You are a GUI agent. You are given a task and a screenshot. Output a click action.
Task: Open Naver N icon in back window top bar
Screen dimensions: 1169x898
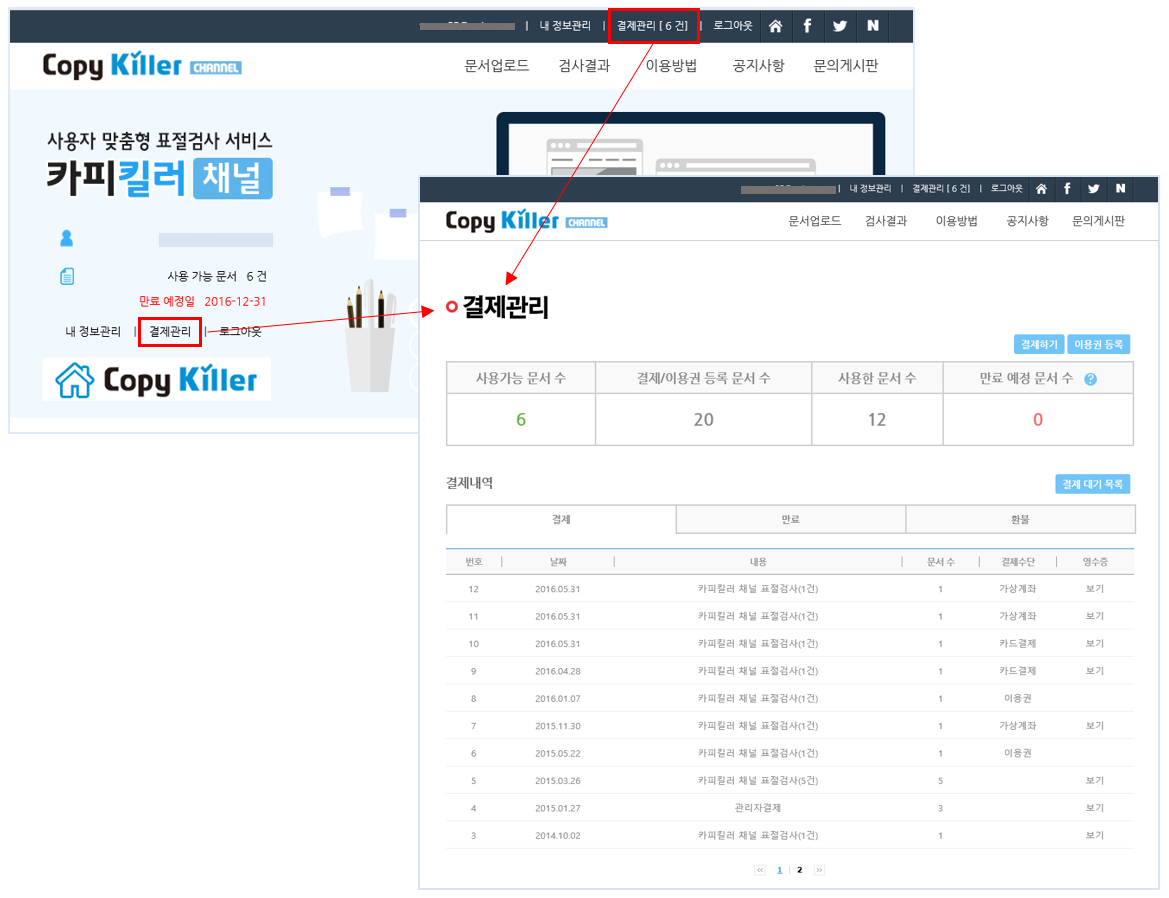[x=872, y=26]
